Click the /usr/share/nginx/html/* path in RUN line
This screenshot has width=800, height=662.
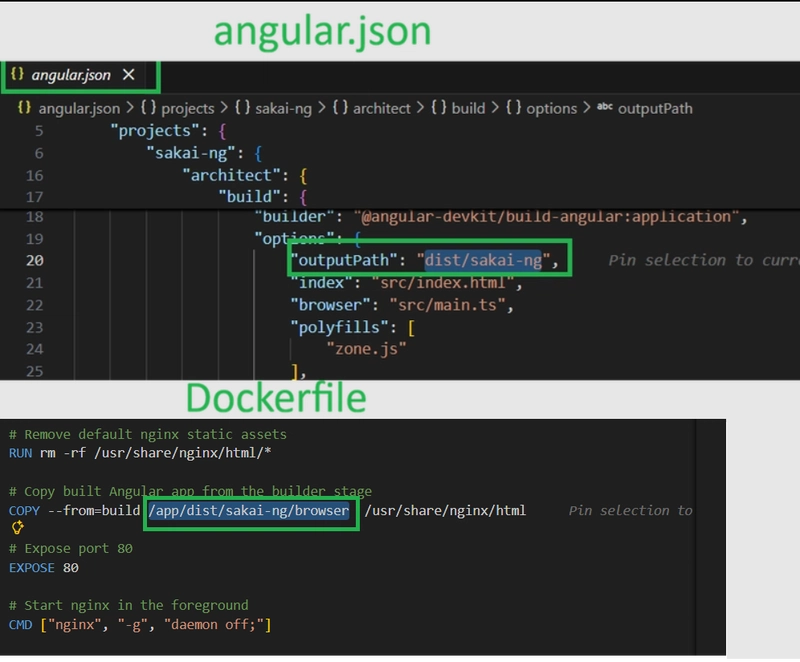(x=183, y=453)
